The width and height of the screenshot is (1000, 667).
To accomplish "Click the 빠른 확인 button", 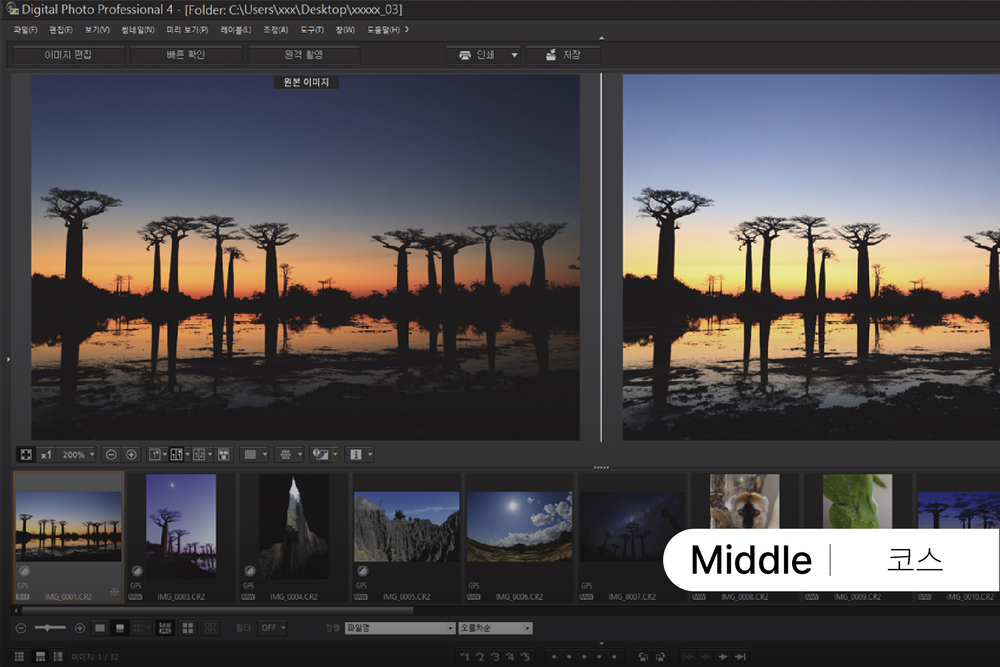I will (186, 55).
